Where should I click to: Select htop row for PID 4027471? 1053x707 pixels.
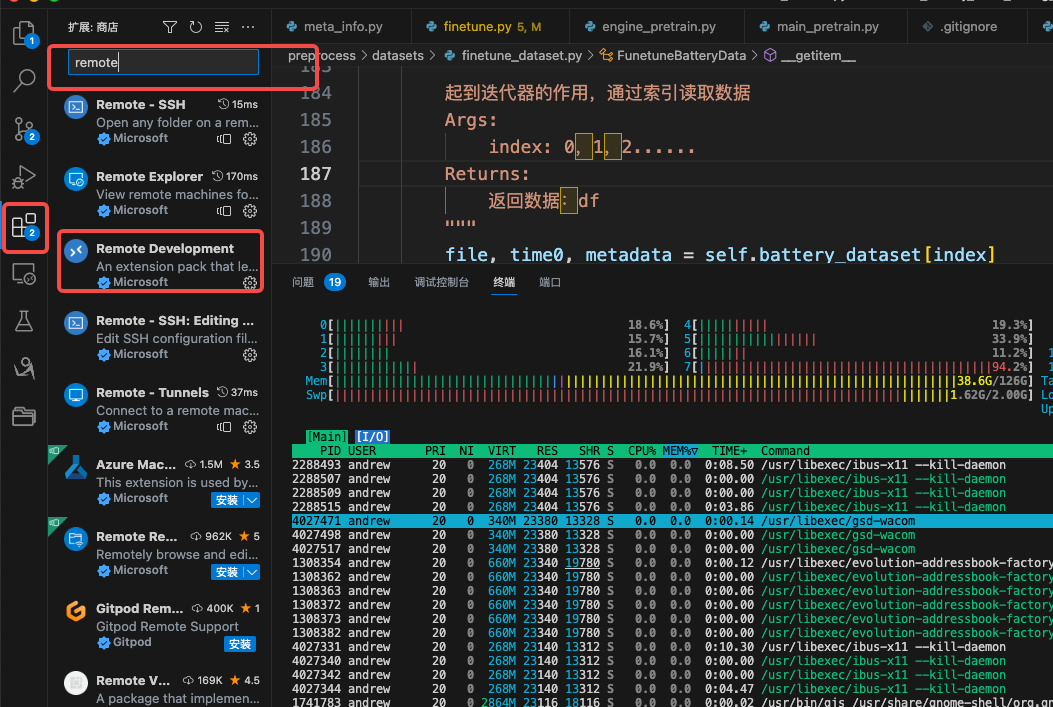pos(672,520)
